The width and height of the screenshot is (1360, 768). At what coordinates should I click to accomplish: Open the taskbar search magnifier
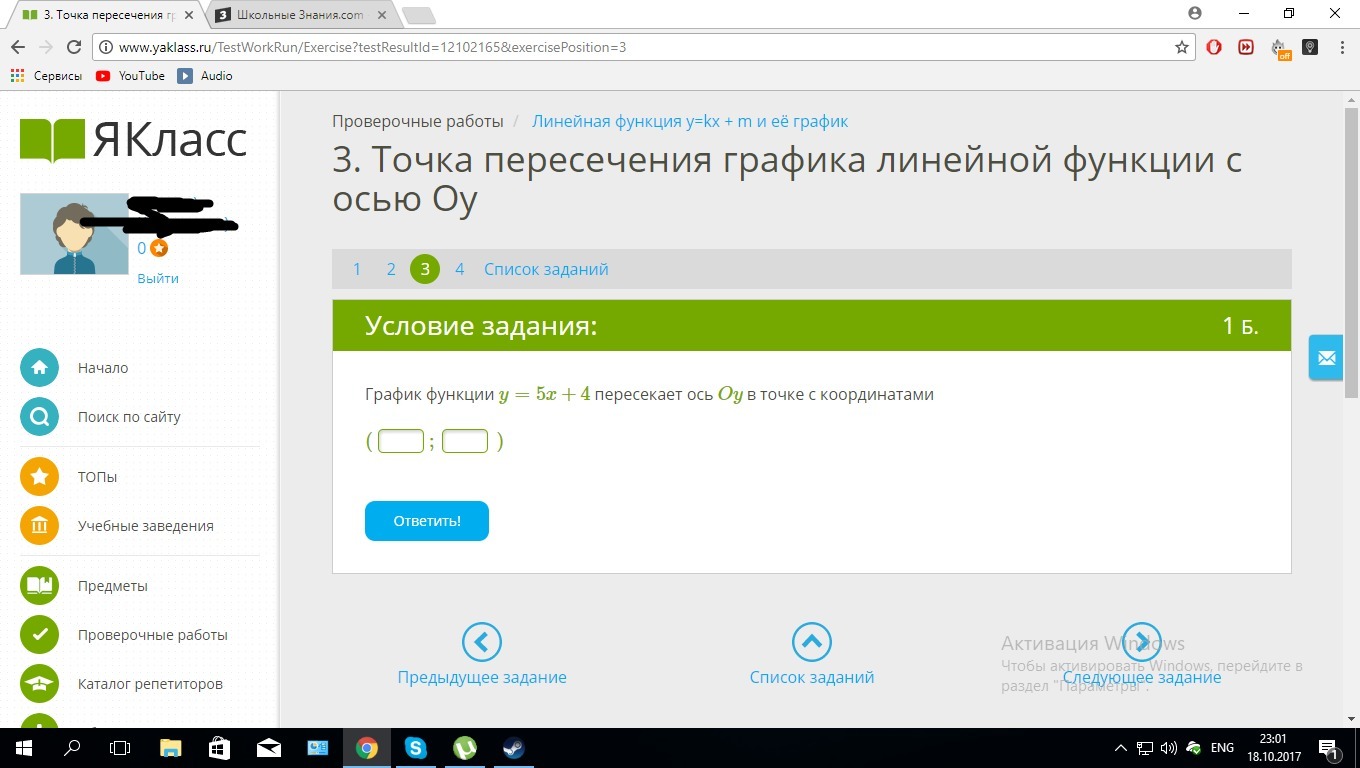72,748
